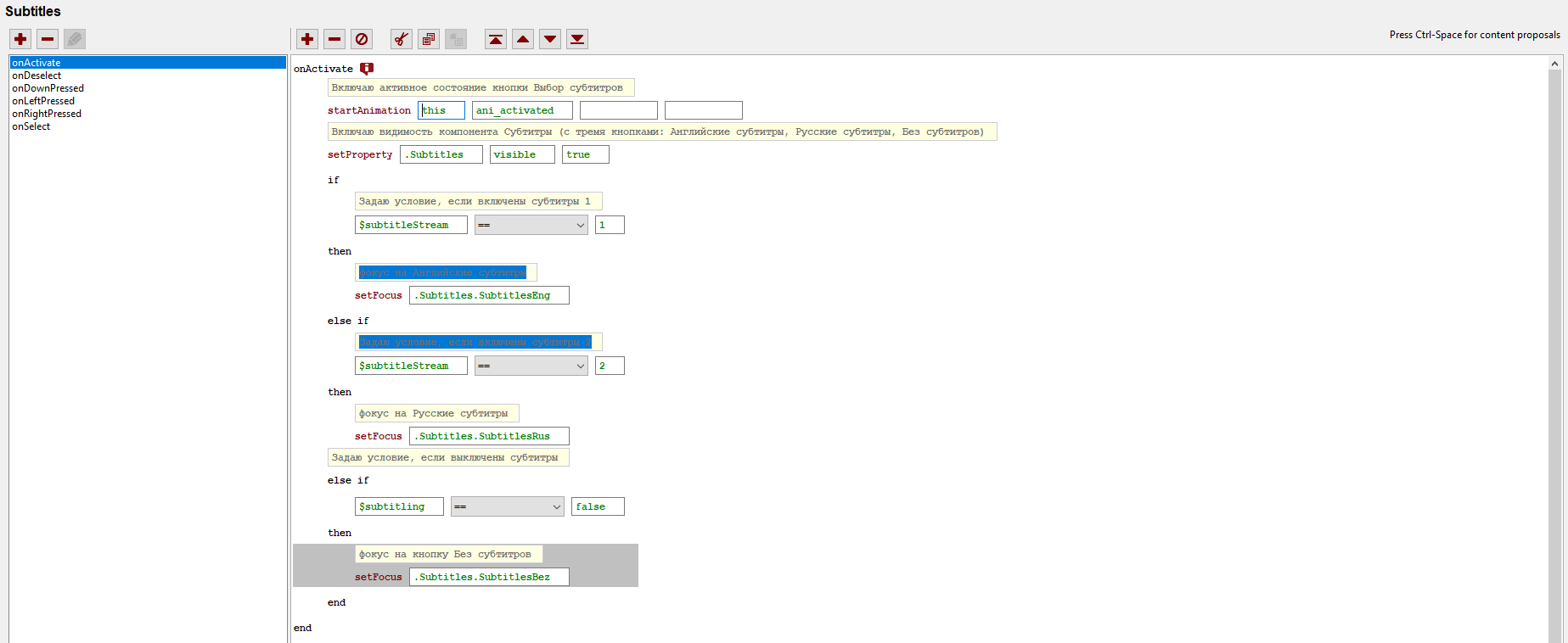This screenshot has height=643, width=1568.
Task: Remove the selected script command line
Action: click(334, 39)
